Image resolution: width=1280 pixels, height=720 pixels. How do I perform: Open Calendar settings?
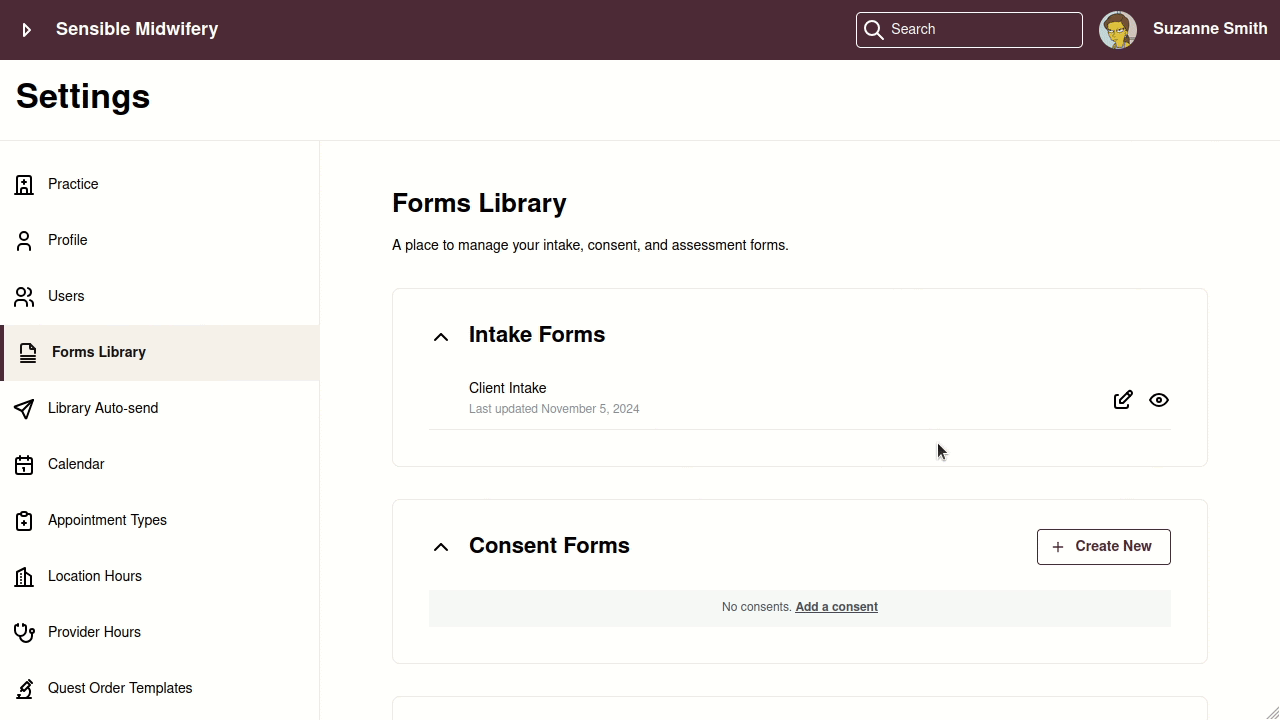[160, 465]
